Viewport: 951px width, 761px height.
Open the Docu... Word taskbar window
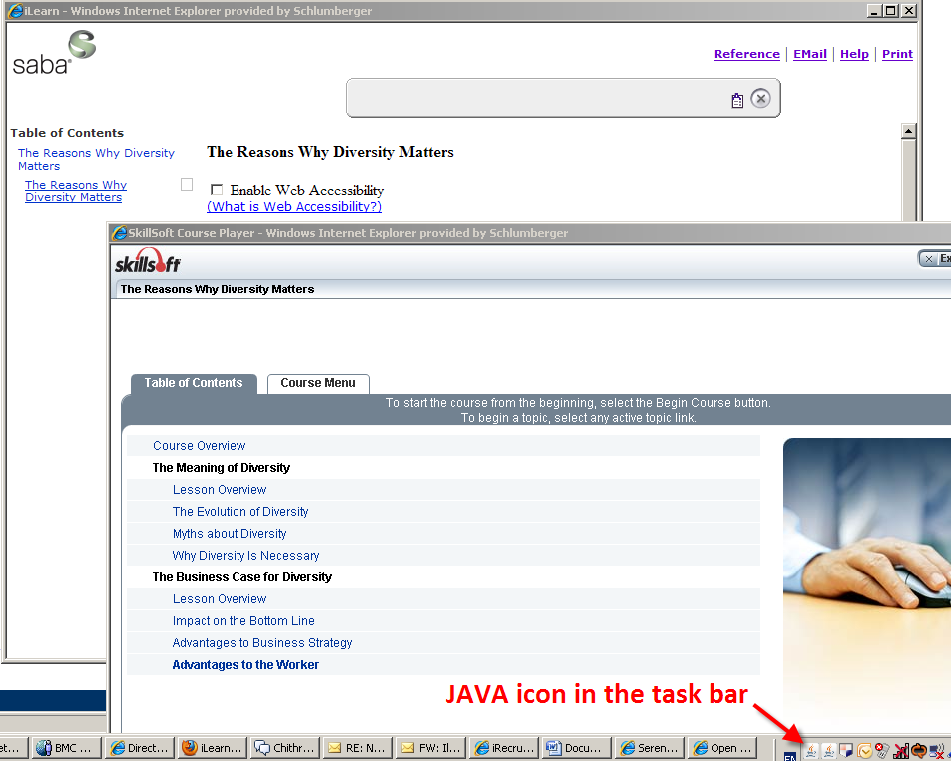[576, 748]
